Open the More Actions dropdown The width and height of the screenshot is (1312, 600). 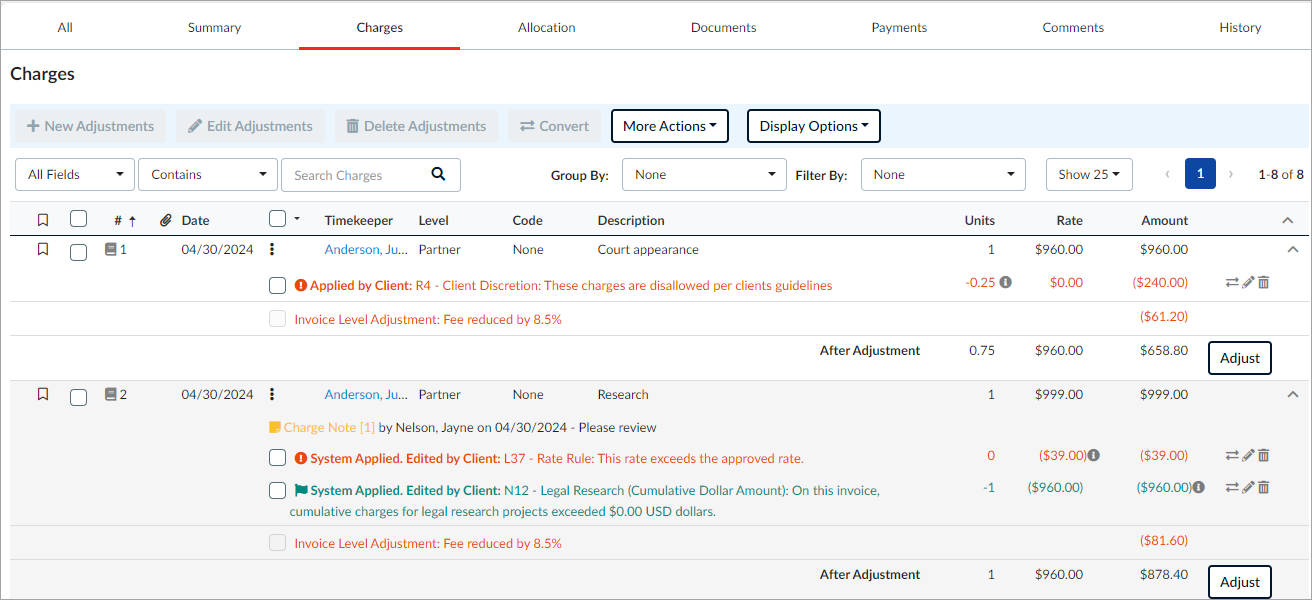(x=670, y=126)
